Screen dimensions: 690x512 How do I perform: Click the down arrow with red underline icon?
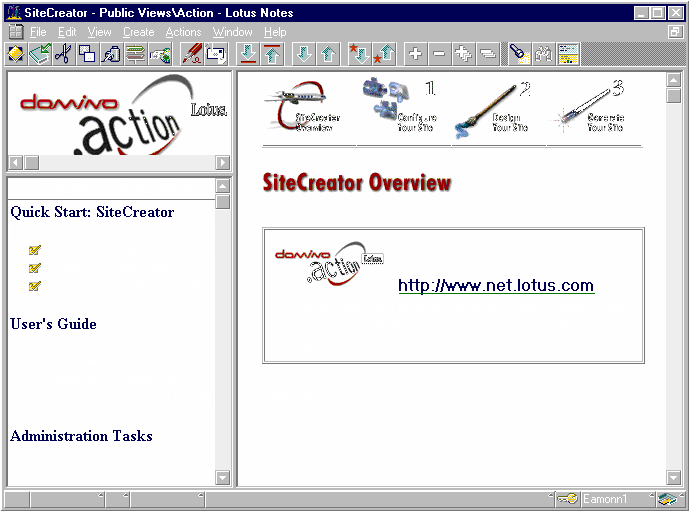click(x=248, y=54)
